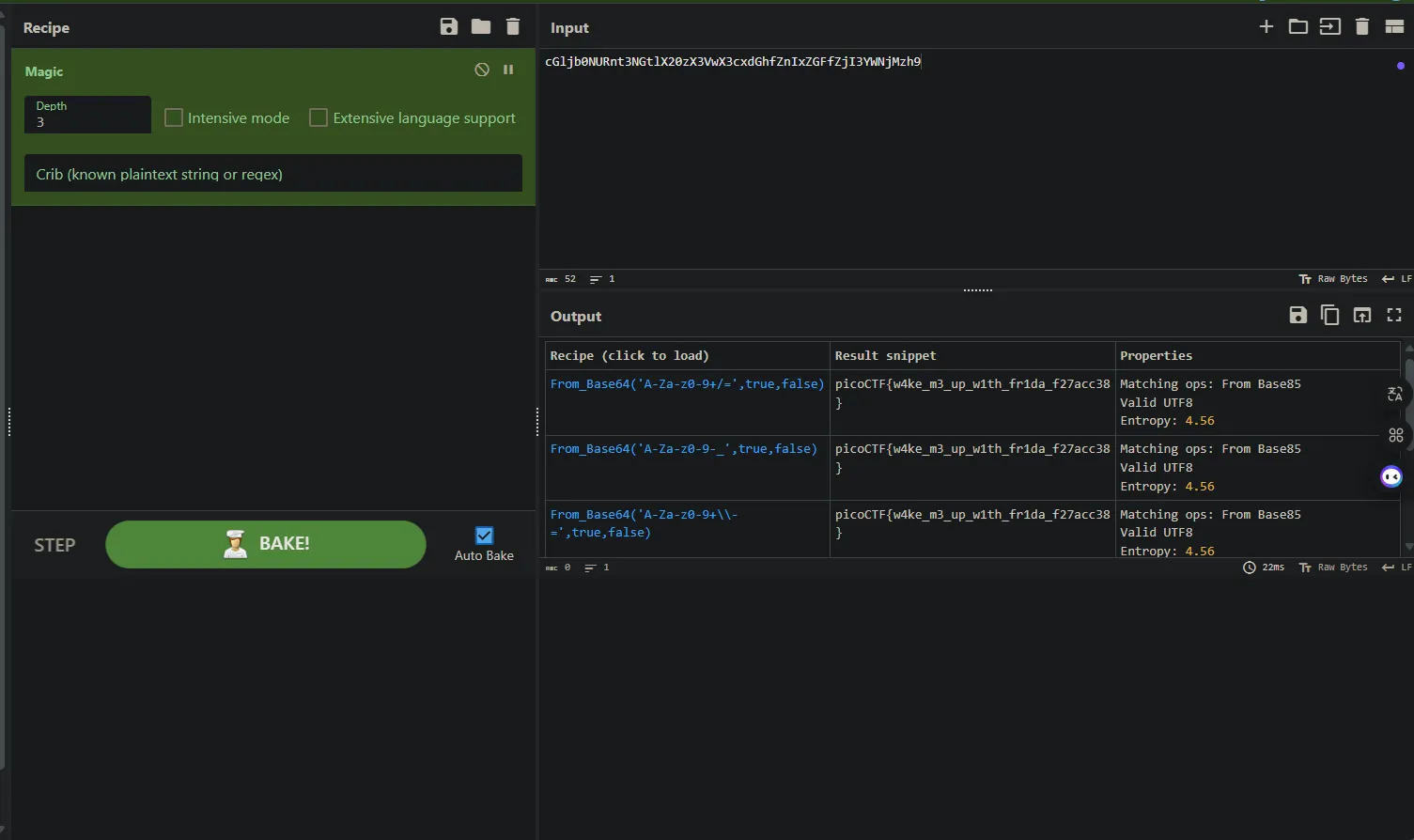The image size is (1414, 840).
Task: Toggle Intensive mode checkbox
Action: (x=174, y=117)
